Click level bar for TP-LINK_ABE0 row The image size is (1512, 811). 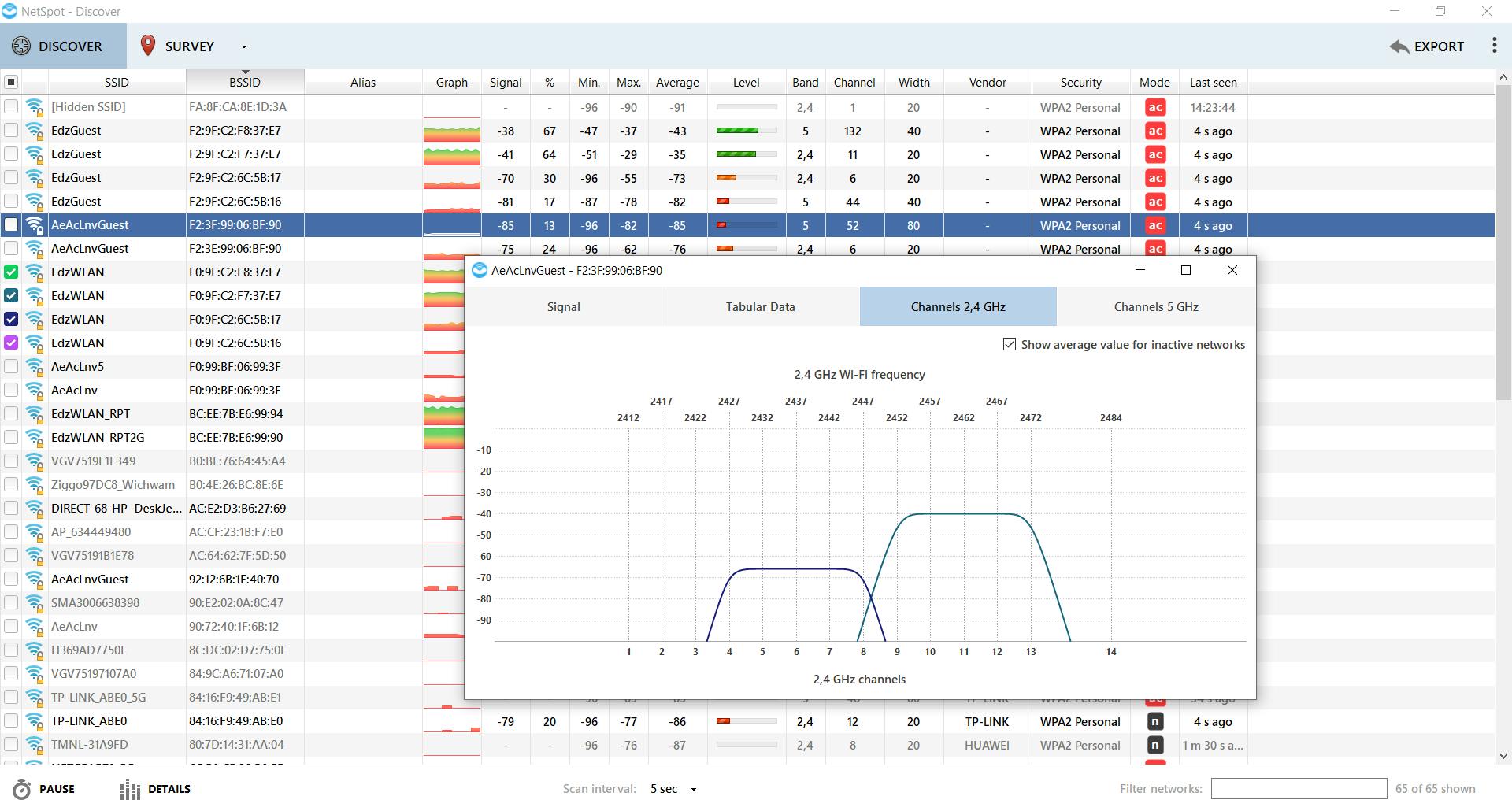[x=747, y=721]
